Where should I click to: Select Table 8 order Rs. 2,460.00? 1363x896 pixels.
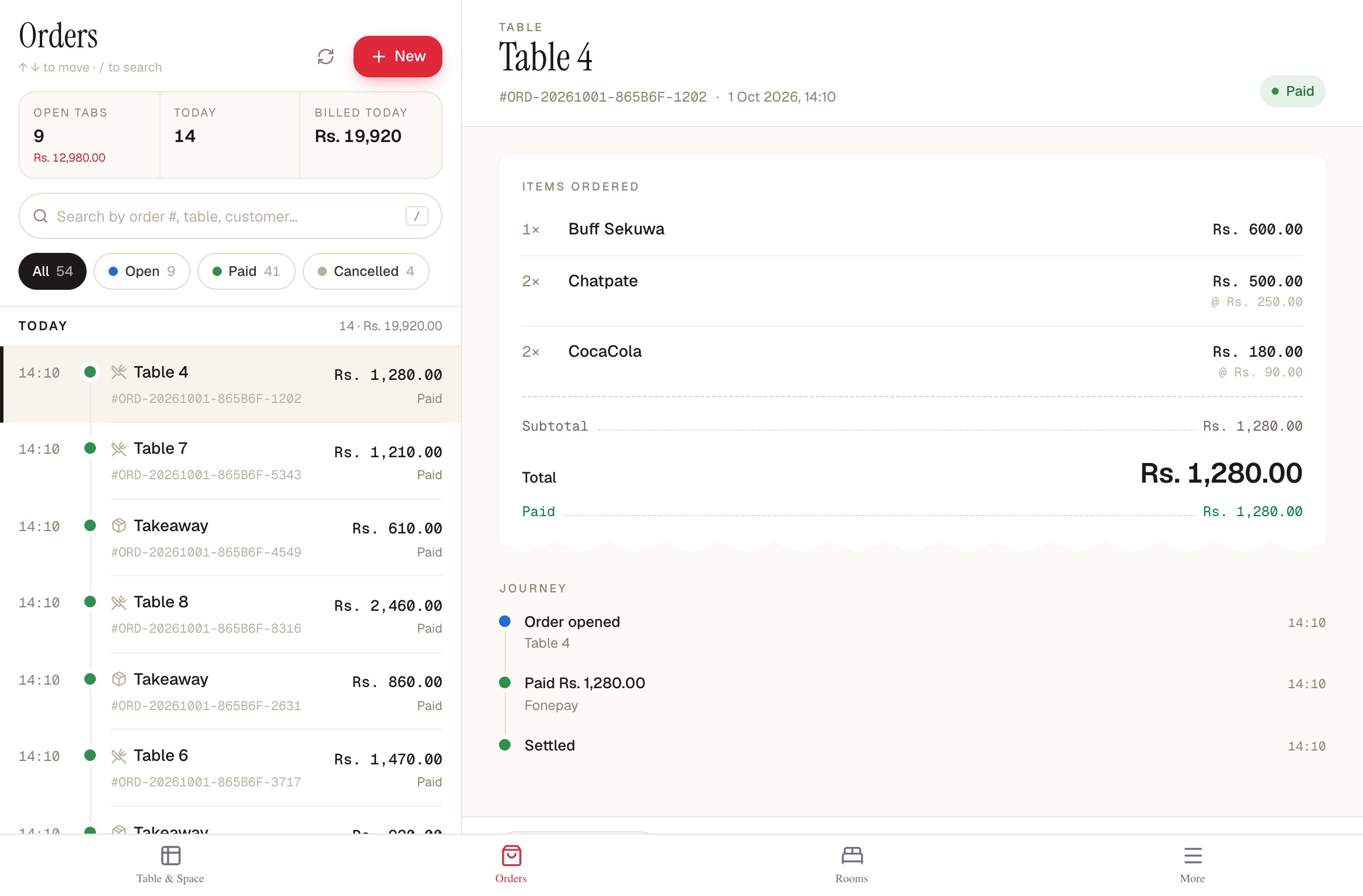coord(230,615)
